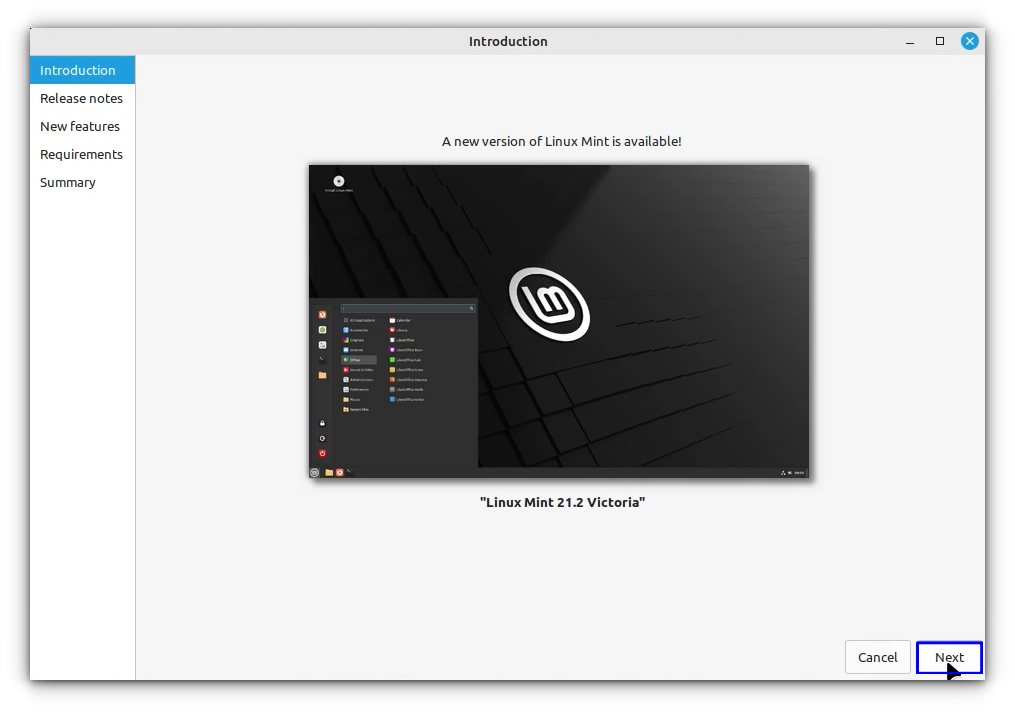Viewport: 1015px width, 712px height.
Task: Click the Linux Mint desktop preview image
Action: pyautogui.click(x=559, y=321)
